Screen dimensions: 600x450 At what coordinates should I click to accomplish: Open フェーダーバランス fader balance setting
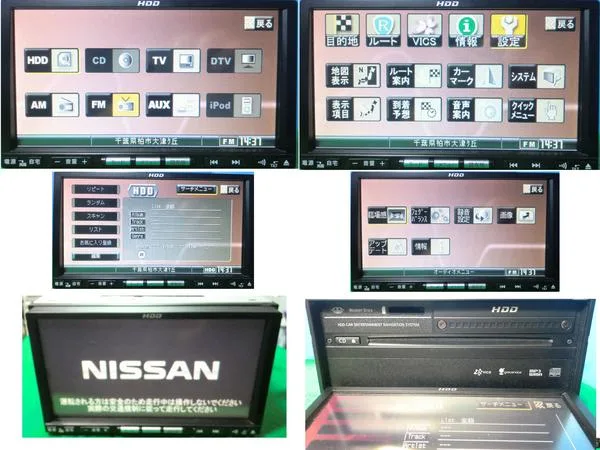click(430, 215)
